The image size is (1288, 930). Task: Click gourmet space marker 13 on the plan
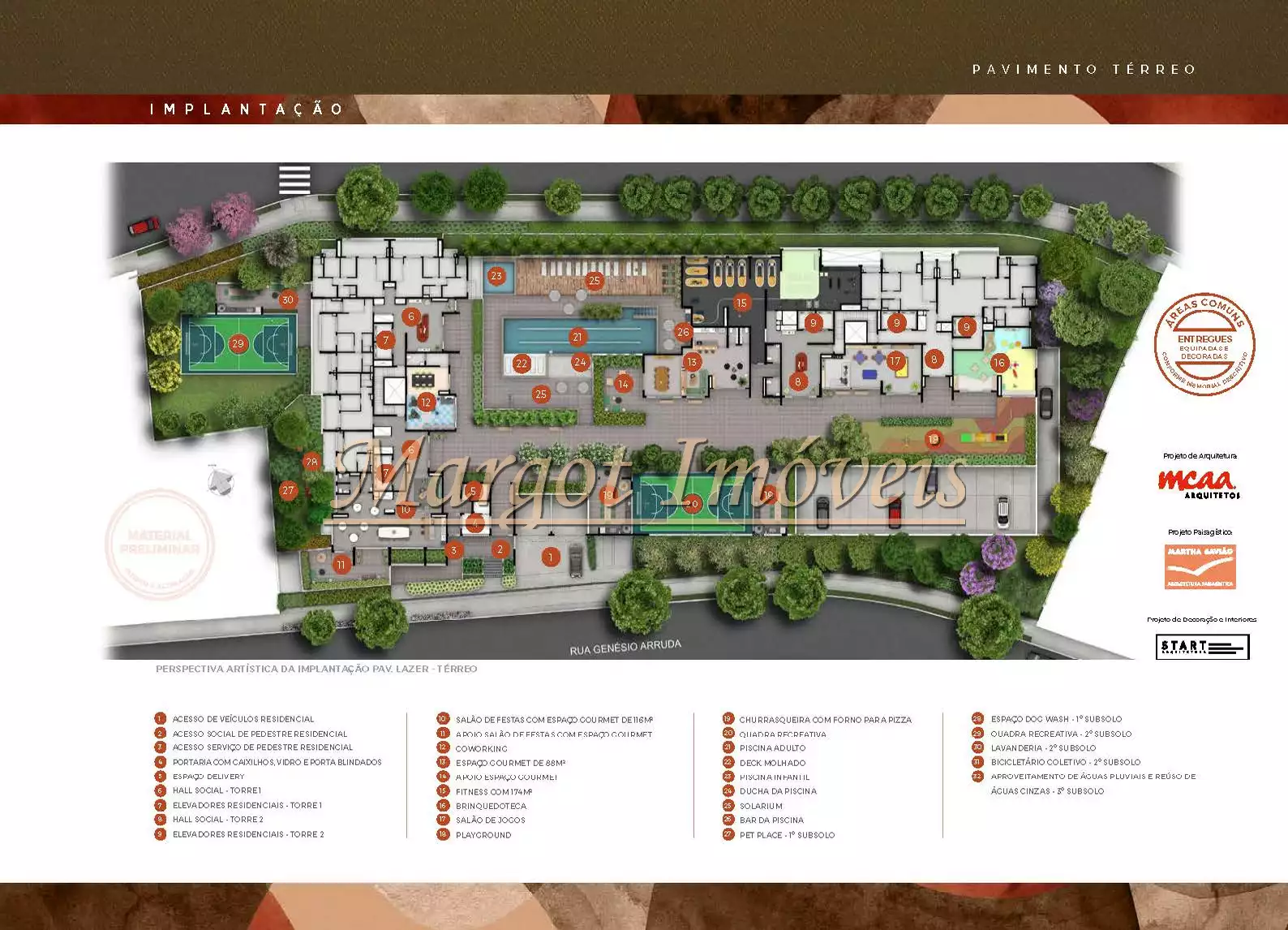click(692, 363)
